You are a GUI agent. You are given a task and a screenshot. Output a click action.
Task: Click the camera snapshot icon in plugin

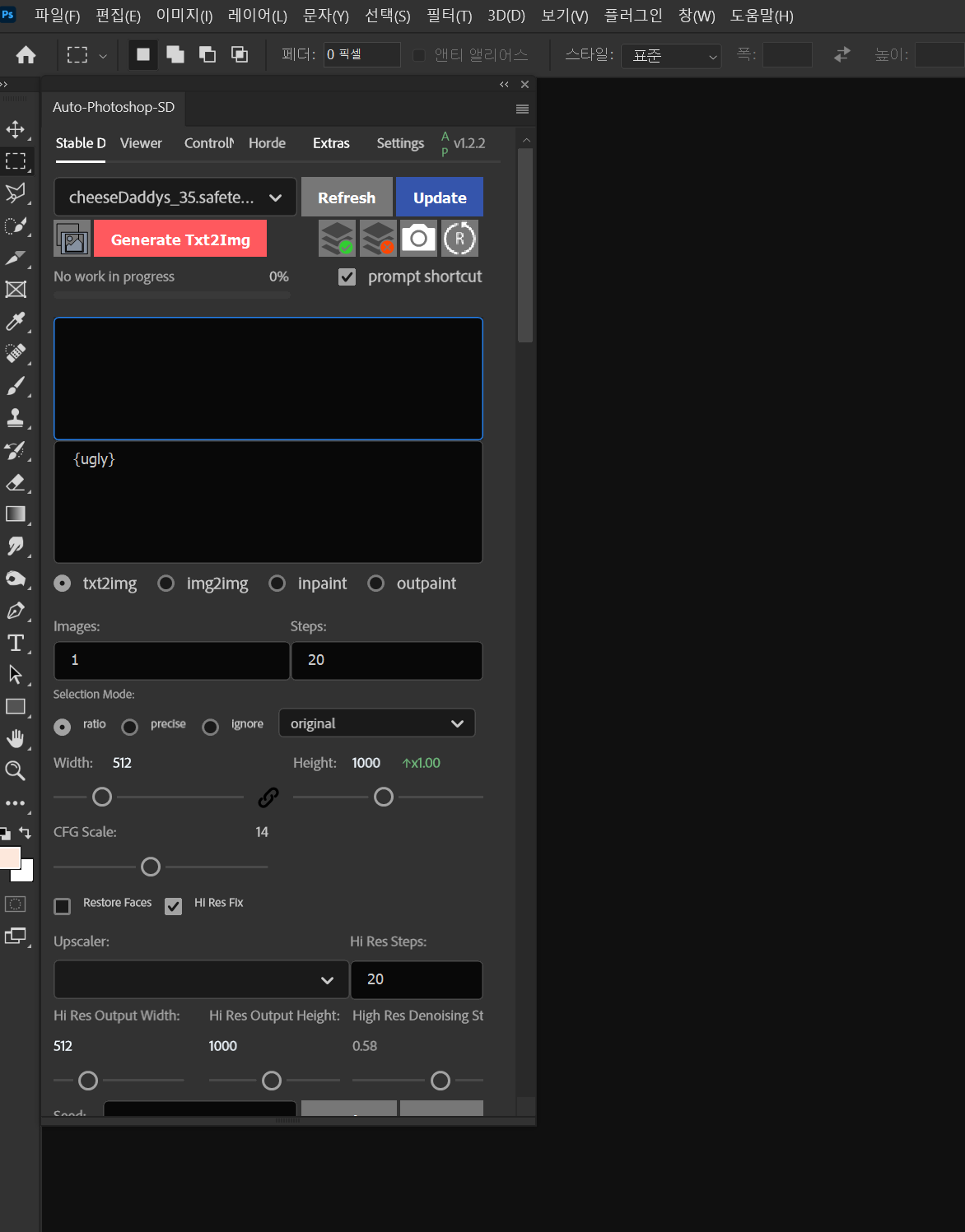(x=418, y=239)
